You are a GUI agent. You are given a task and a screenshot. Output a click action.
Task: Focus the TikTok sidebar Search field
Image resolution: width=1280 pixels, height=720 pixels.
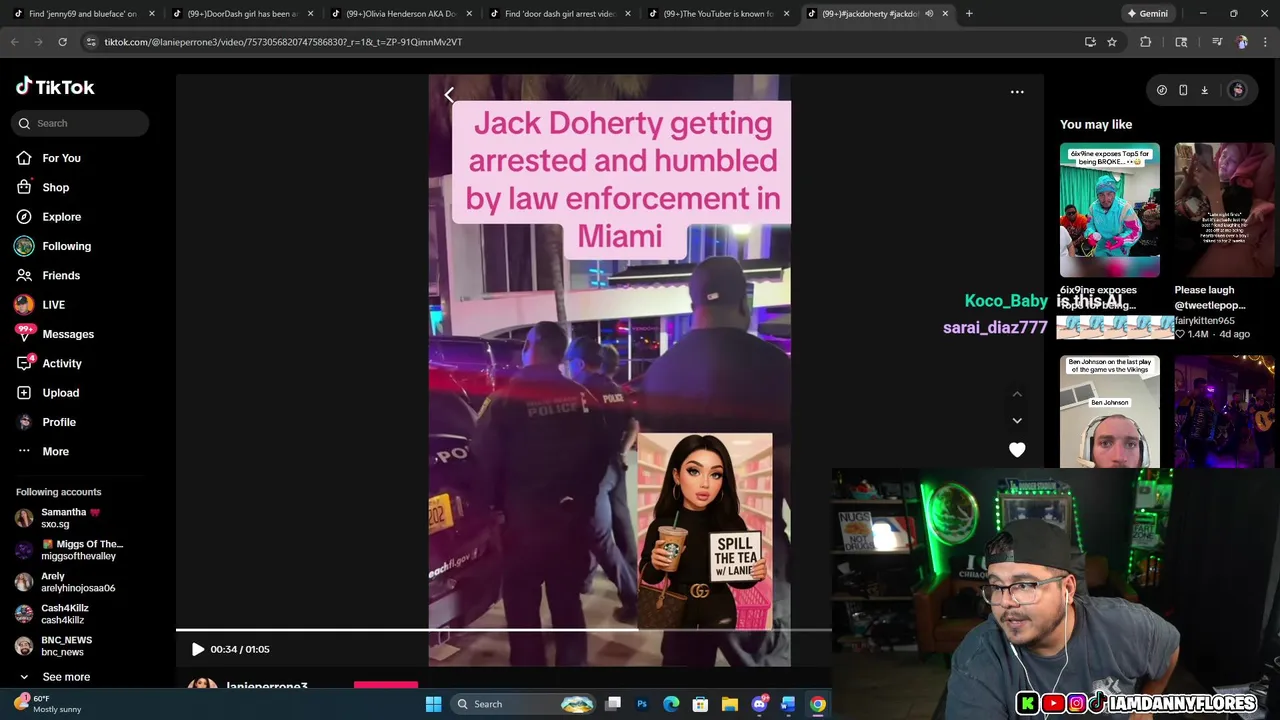(x=81, y=123)
